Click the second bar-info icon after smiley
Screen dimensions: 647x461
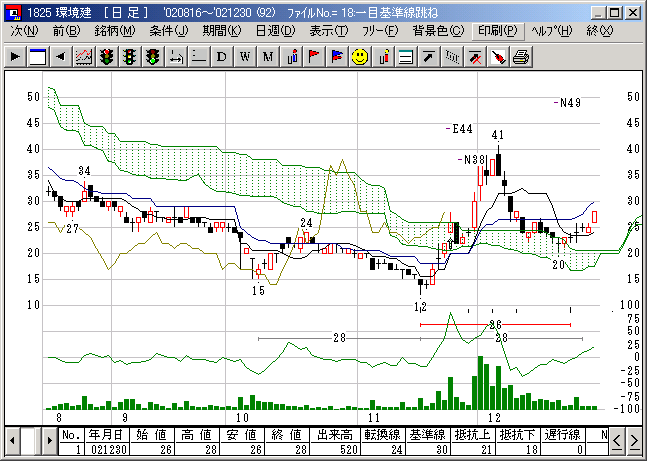pos(383,56)
